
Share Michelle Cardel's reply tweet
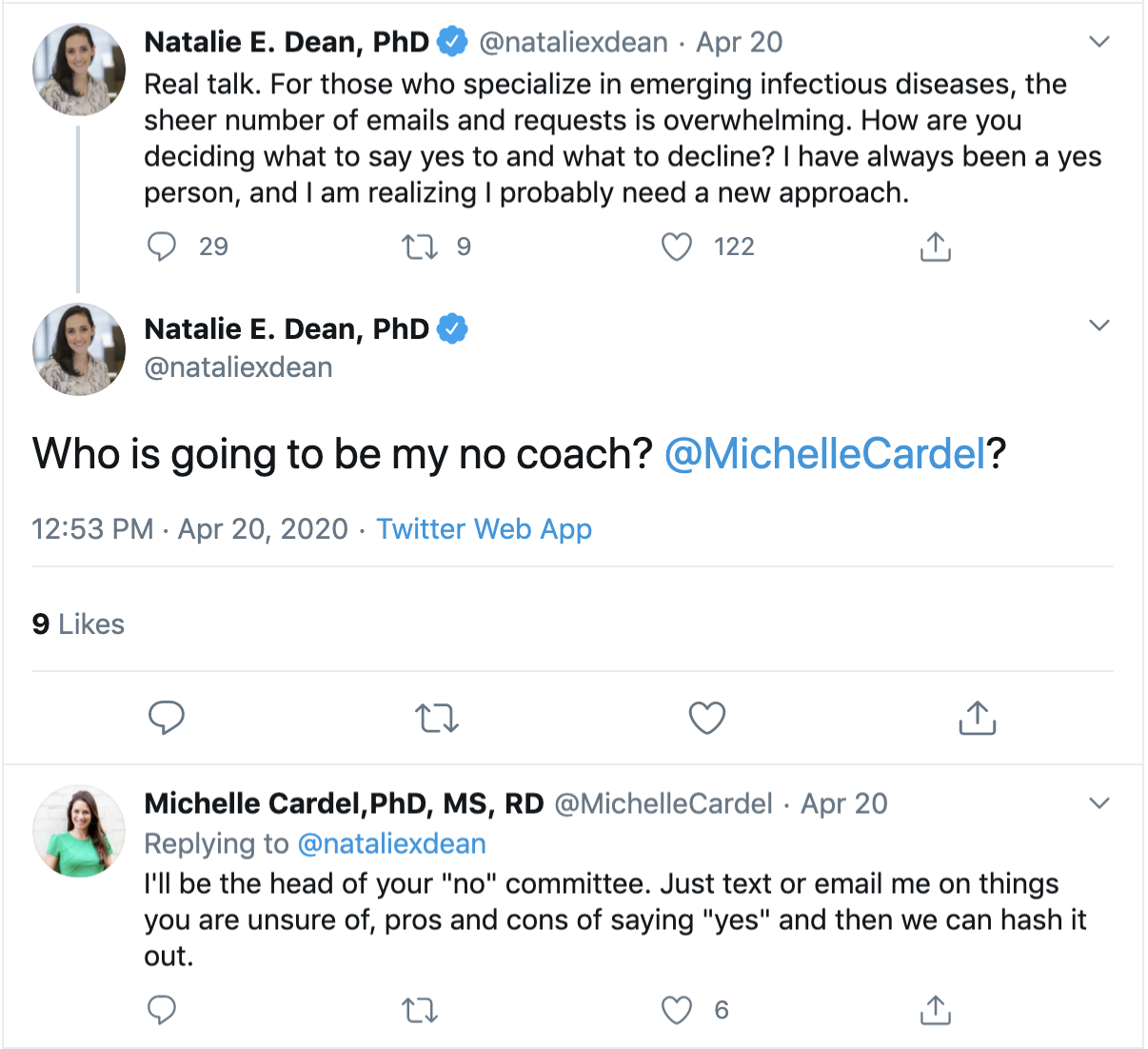coord(935,1010)
